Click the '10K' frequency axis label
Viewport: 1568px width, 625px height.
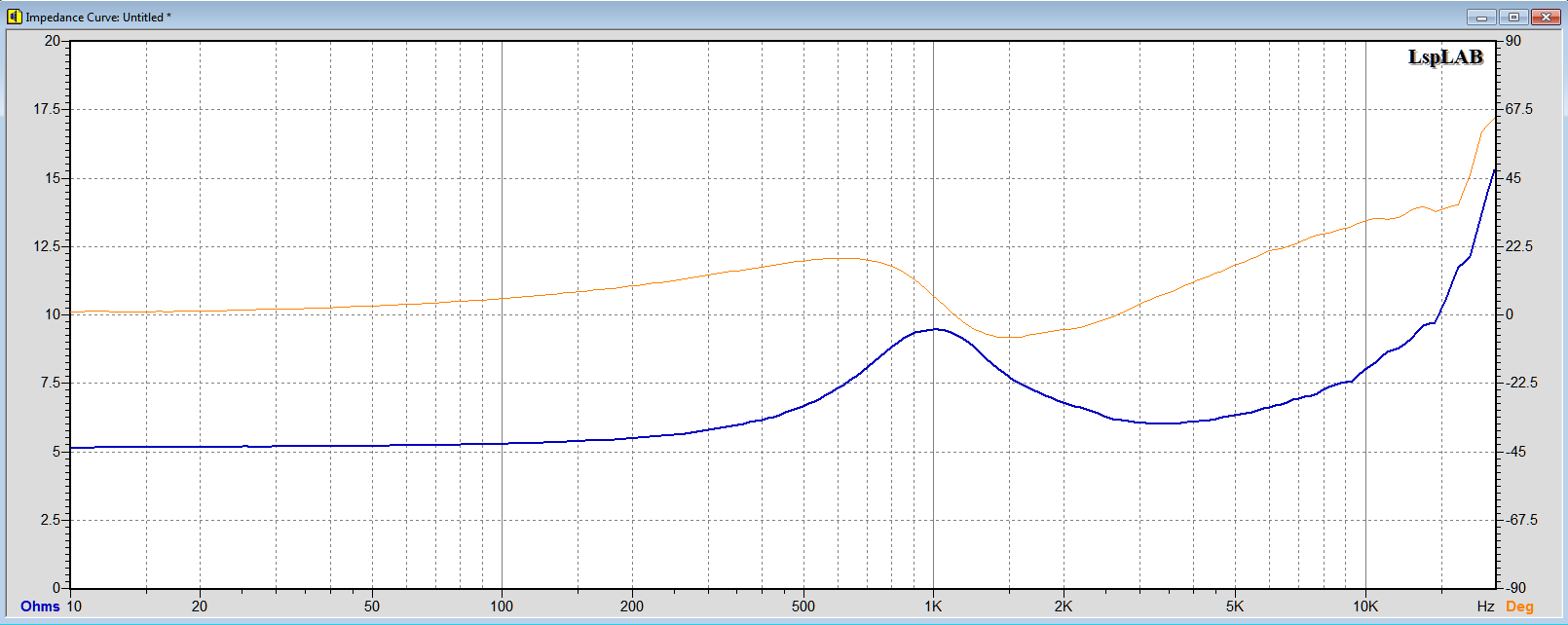click(x=1365, y=607)
